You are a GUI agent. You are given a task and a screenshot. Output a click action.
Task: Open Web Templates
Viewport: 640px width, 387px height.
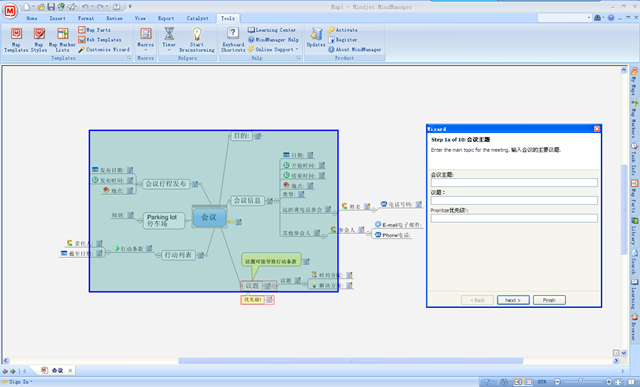[x=100, y=40]
